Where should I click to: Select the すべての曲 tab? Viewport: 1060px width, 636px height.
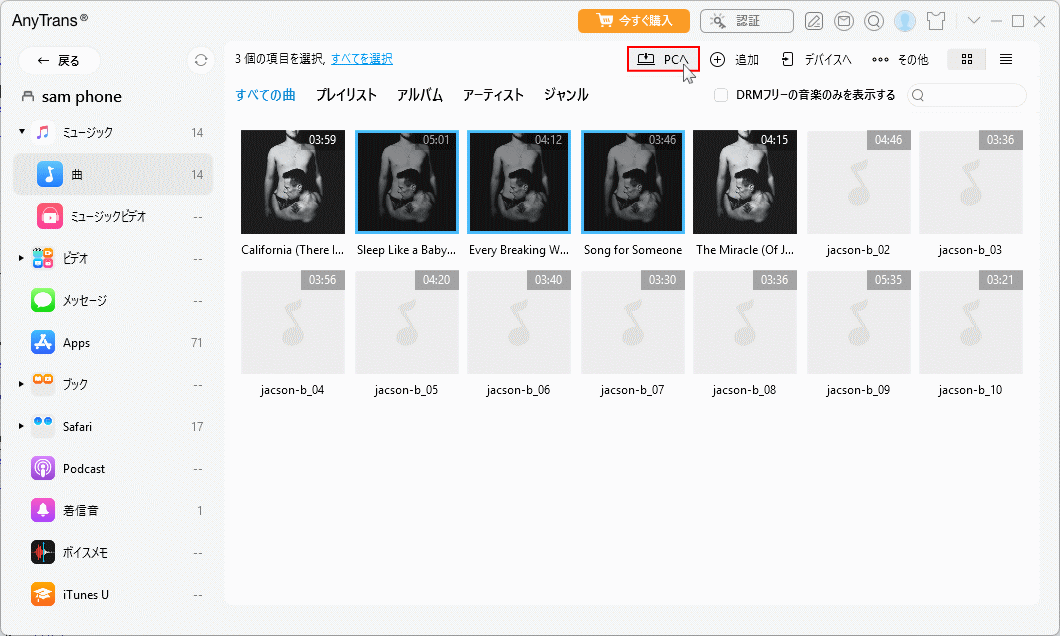pos(265,95)
